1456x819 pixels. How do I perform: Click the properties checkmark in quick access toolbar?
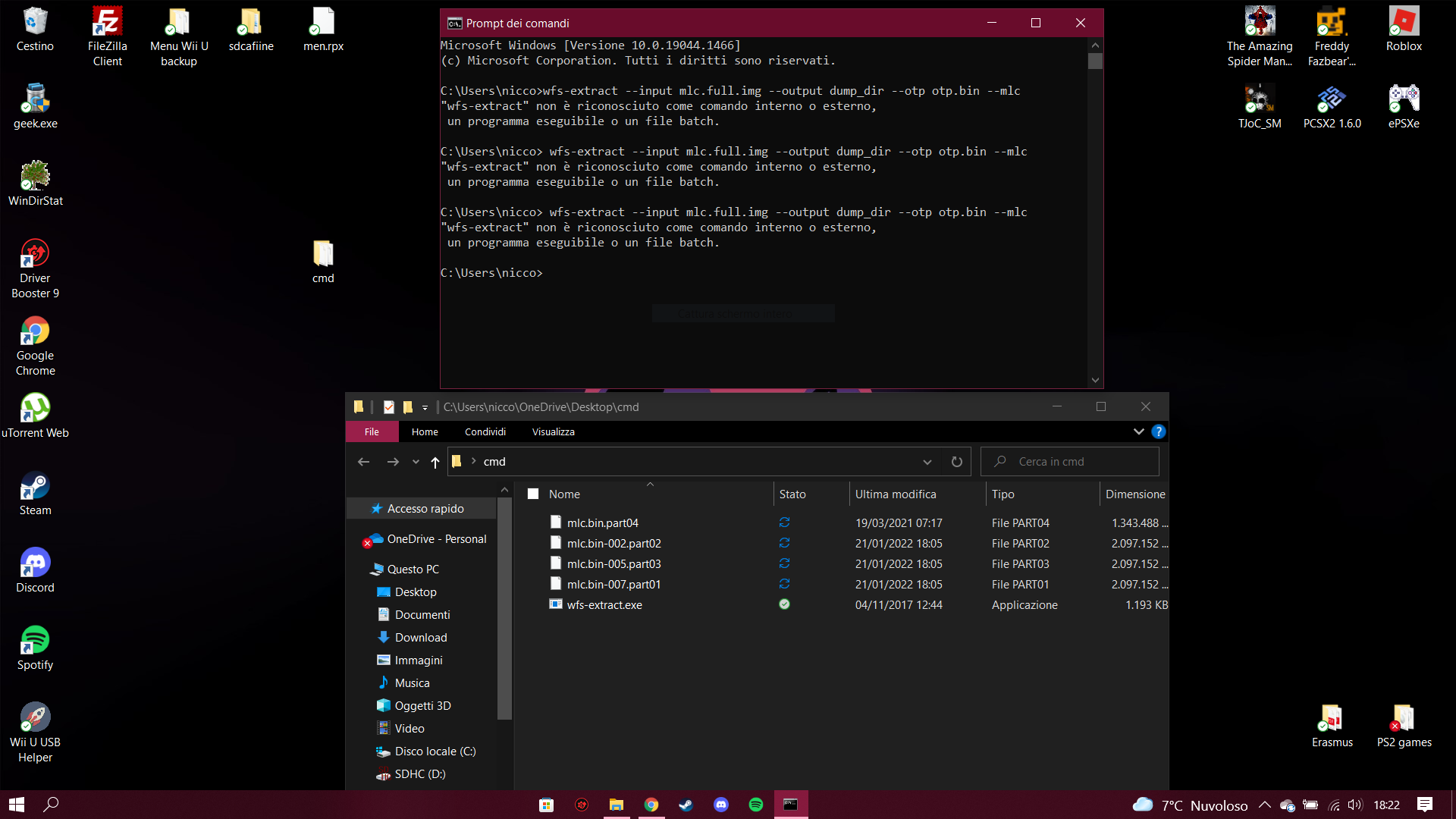(389, 407)
